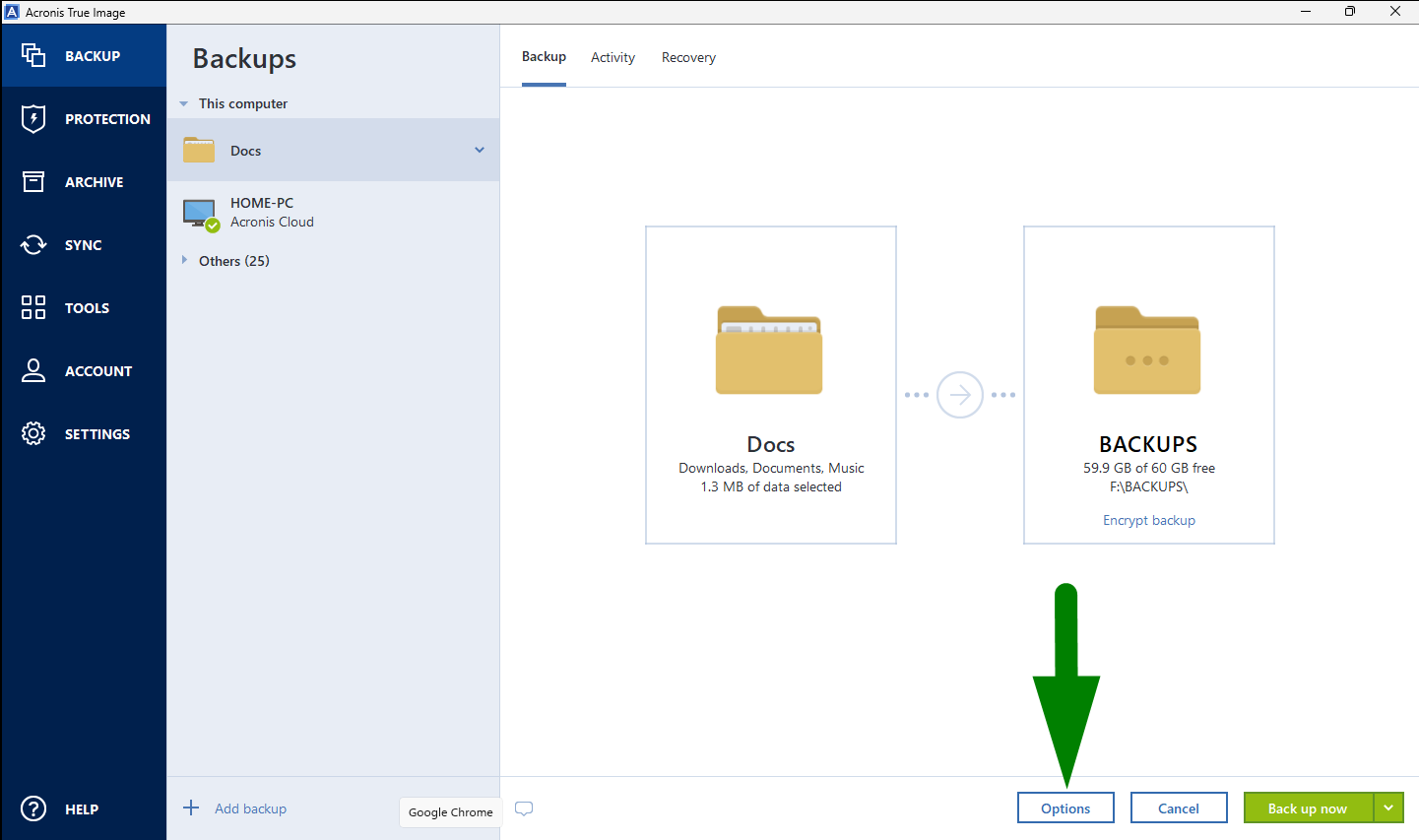Expand the Others (25) group

[184, 261]
